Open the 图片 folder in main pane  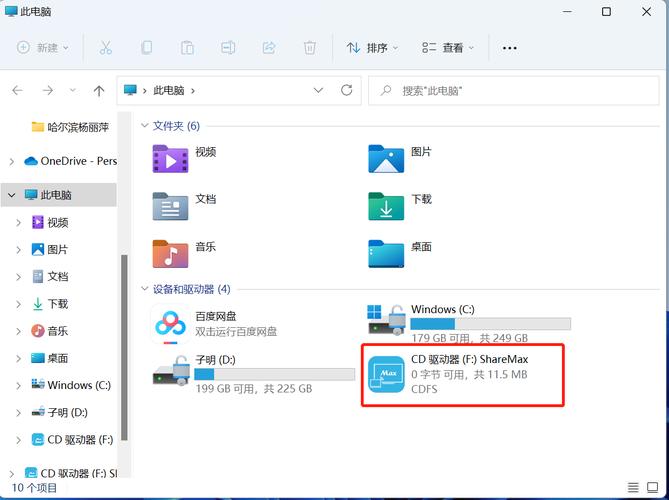coord(386,159)
